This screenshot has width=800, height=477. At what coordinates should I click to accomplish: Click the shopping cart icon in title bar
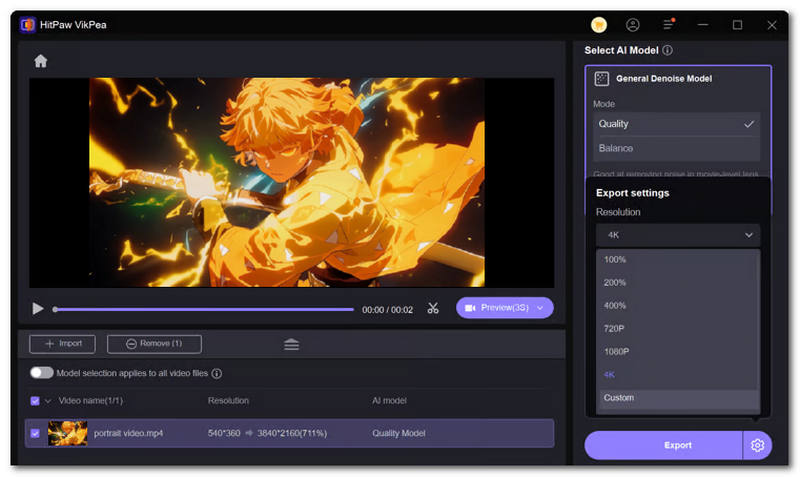599,25
